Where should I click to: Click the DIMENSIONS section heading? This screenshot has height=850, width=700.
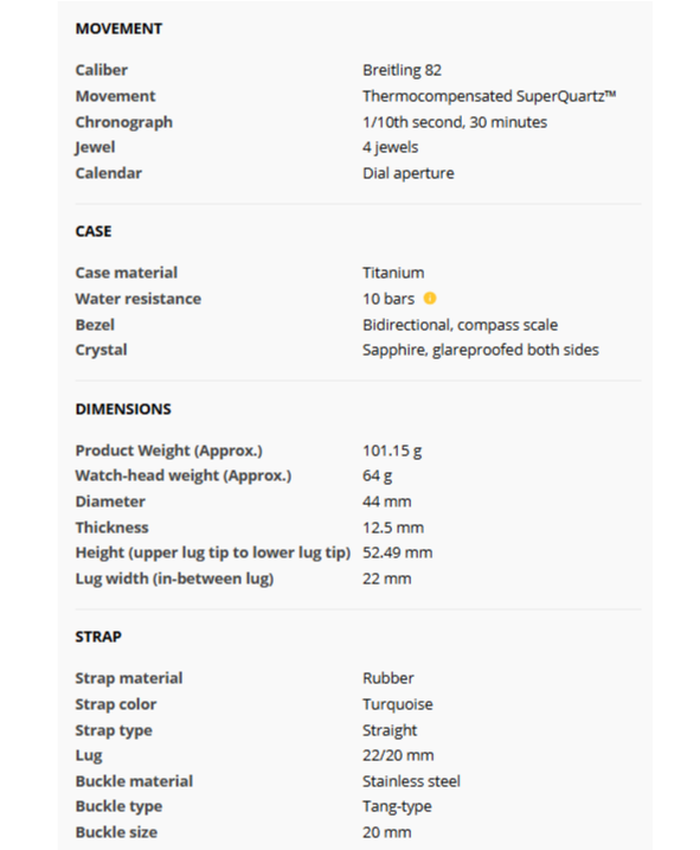click(x=123, y=409)
